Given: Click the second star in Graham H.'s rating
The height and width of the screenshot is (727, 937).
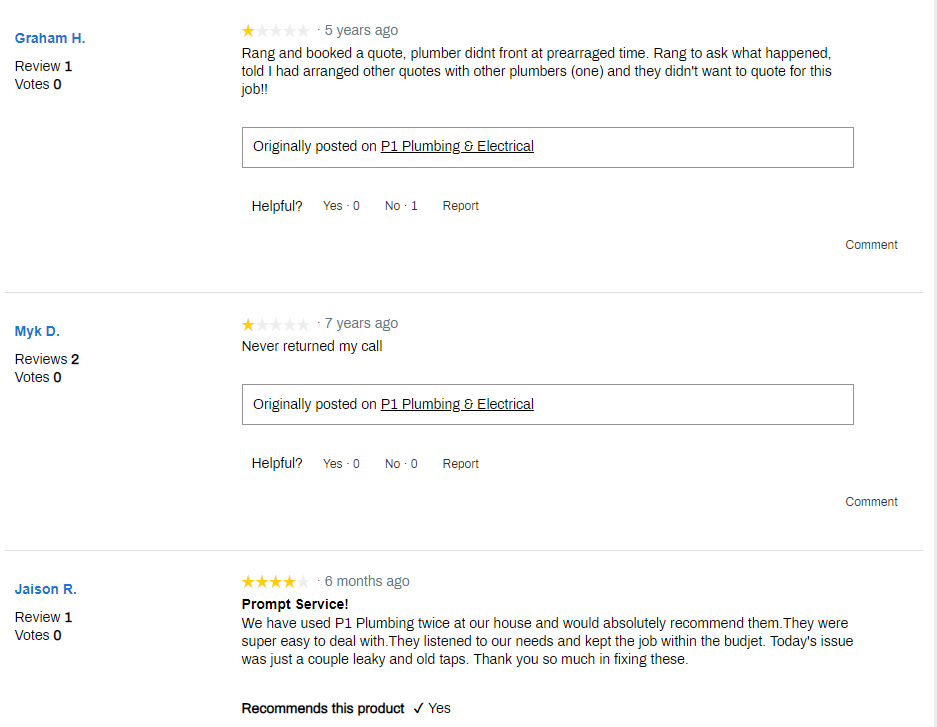Looking at the screenshot, I should pyautogui.click(x=261, y=30).
